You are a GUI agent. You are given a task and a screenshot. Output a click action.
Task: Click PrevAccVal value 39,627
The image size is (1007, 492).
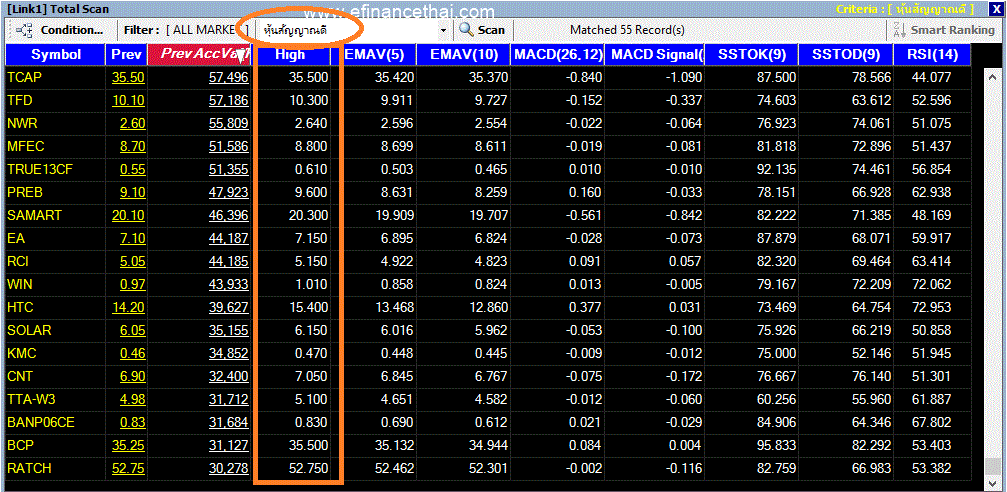[x=229, y=307]
